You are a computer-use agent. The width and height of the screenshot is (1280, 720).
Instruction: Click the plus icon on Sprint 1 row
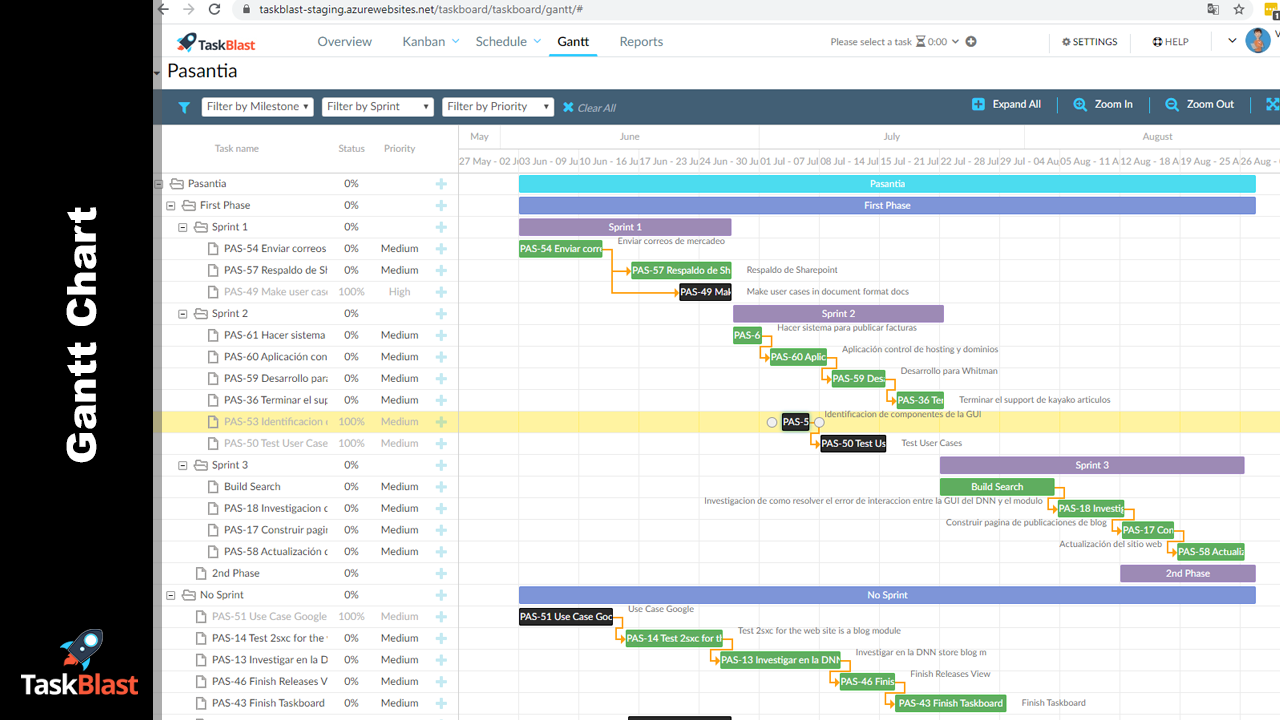(441, 227)
